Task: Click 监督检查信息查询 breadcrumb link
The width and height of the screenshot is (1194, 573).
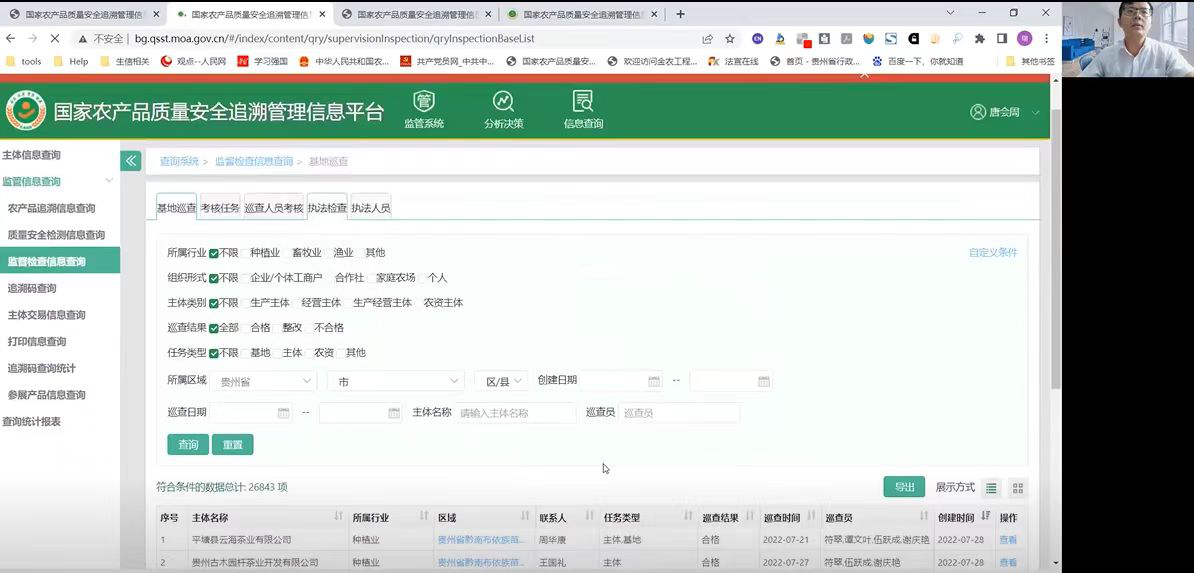Action: [x=254, y=162]
